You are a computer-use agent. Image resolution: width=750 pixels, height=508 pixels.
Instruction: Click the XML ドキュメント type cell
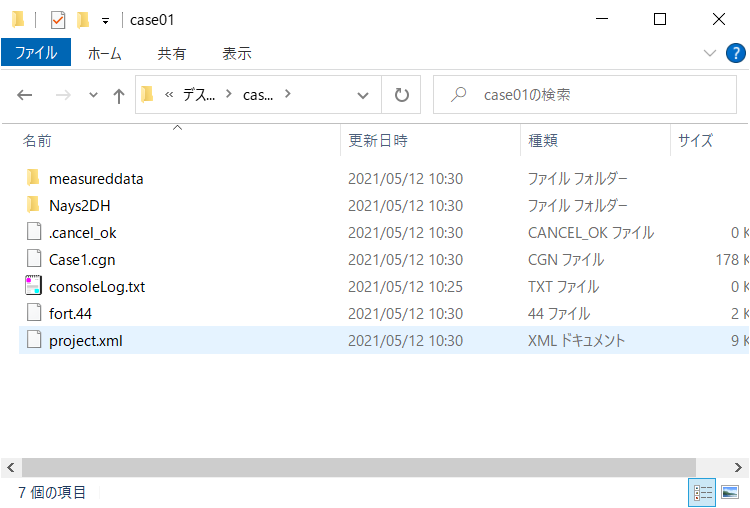[x=576, y=341]
